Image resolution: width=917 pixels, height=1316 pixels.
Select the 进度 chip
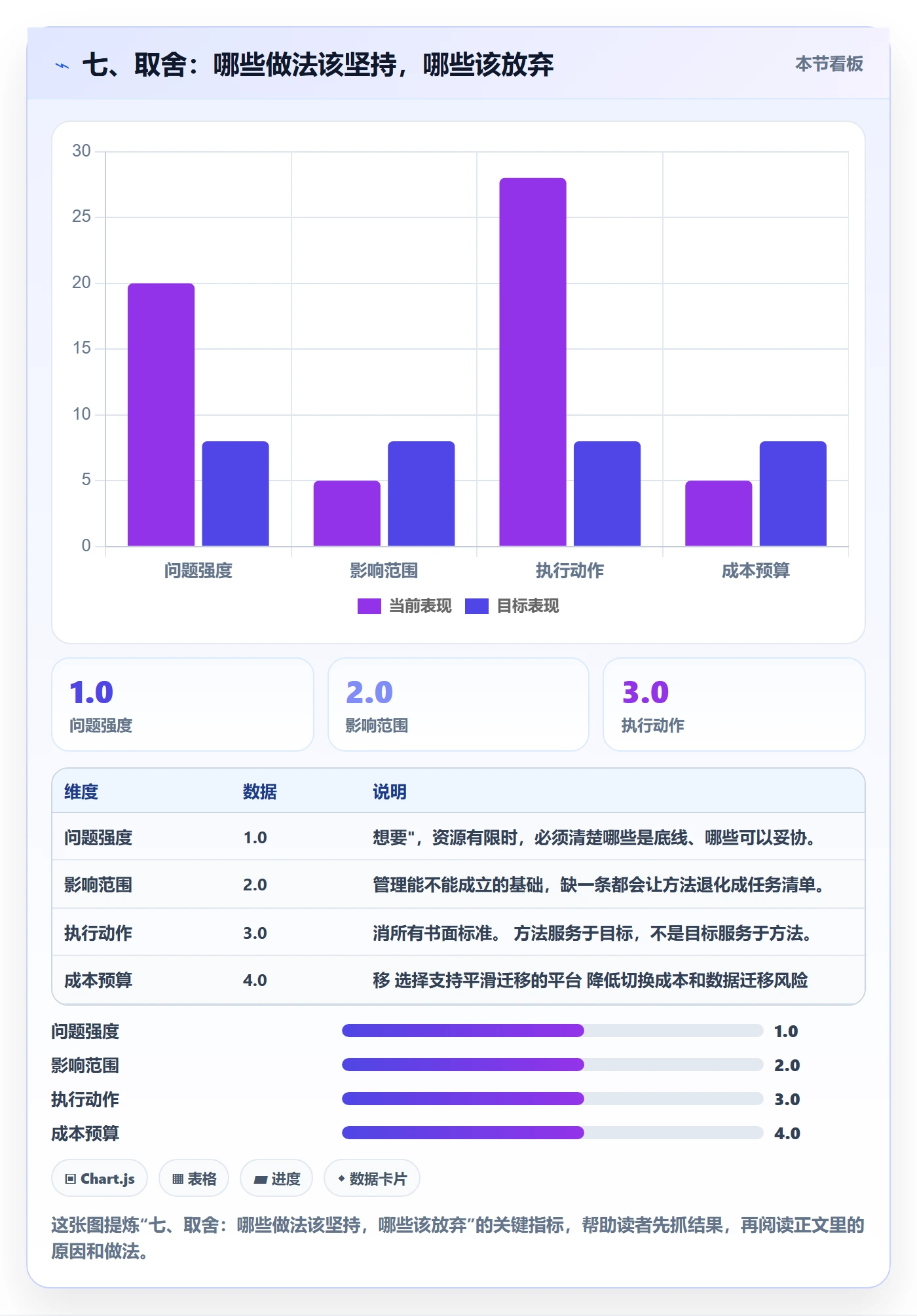(x=276, y=1179)
